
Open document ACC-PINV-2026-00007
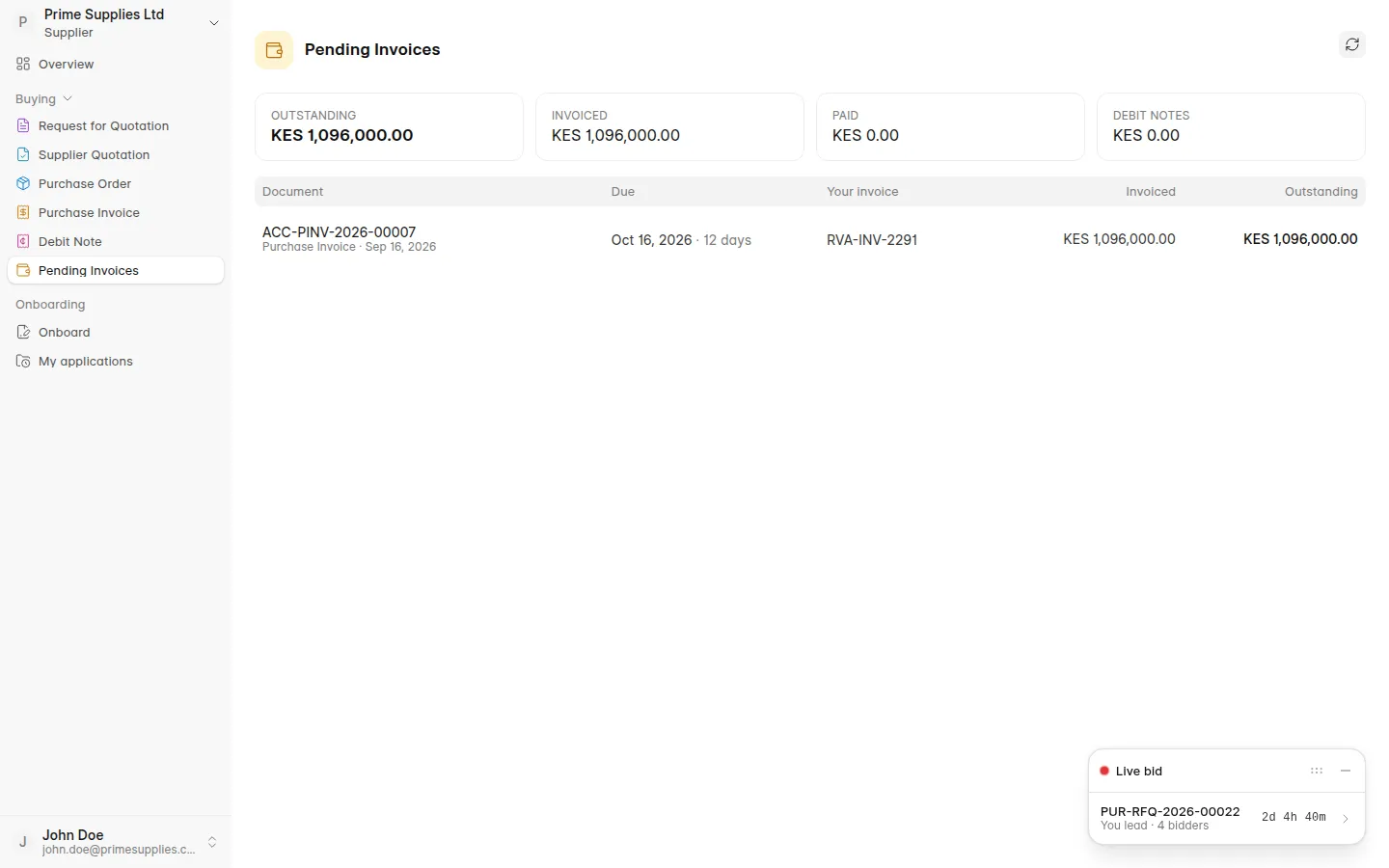point(339,231)
